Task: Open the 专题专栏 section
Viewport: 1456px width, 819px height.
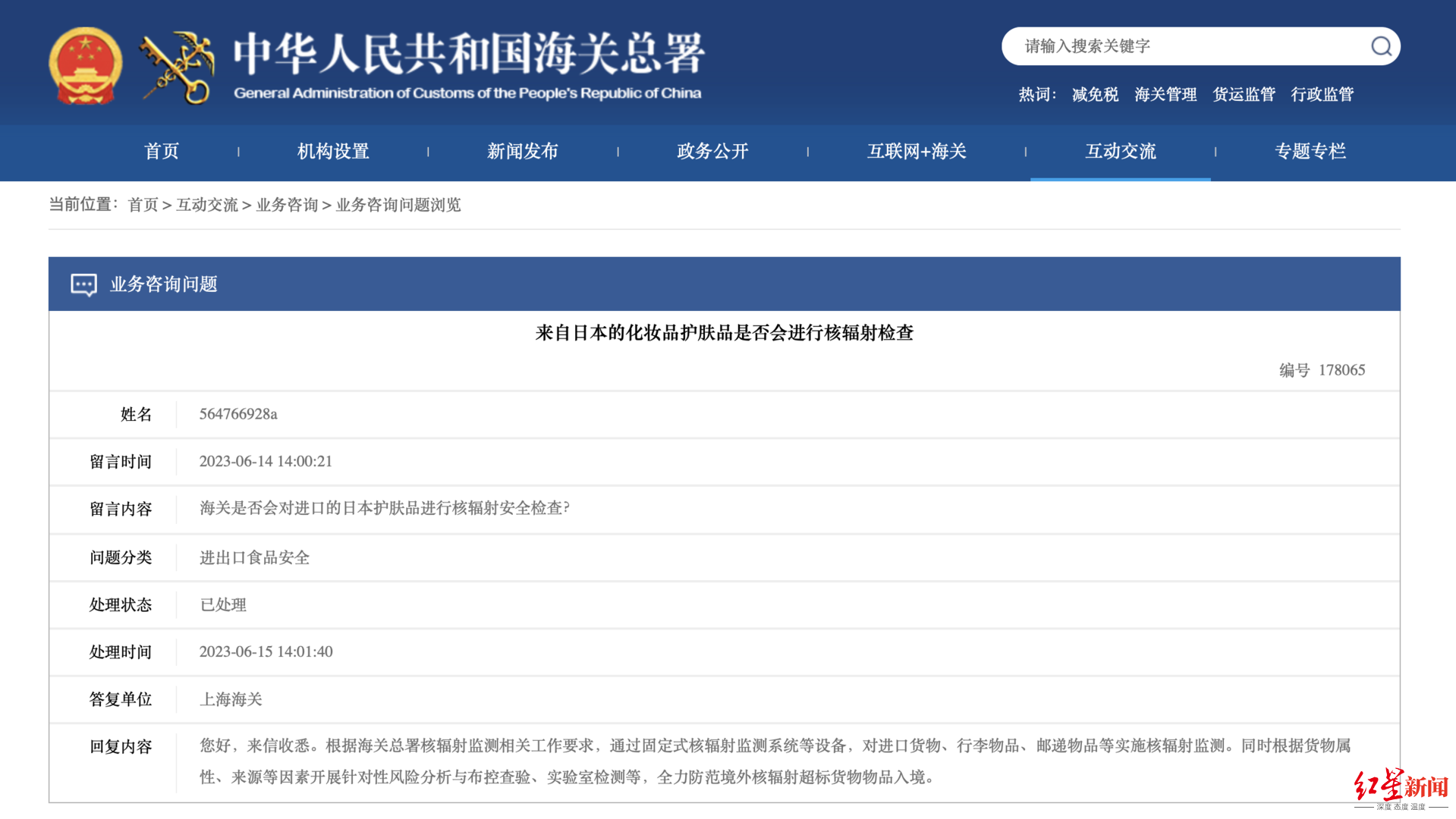Action: point(1310,152)
